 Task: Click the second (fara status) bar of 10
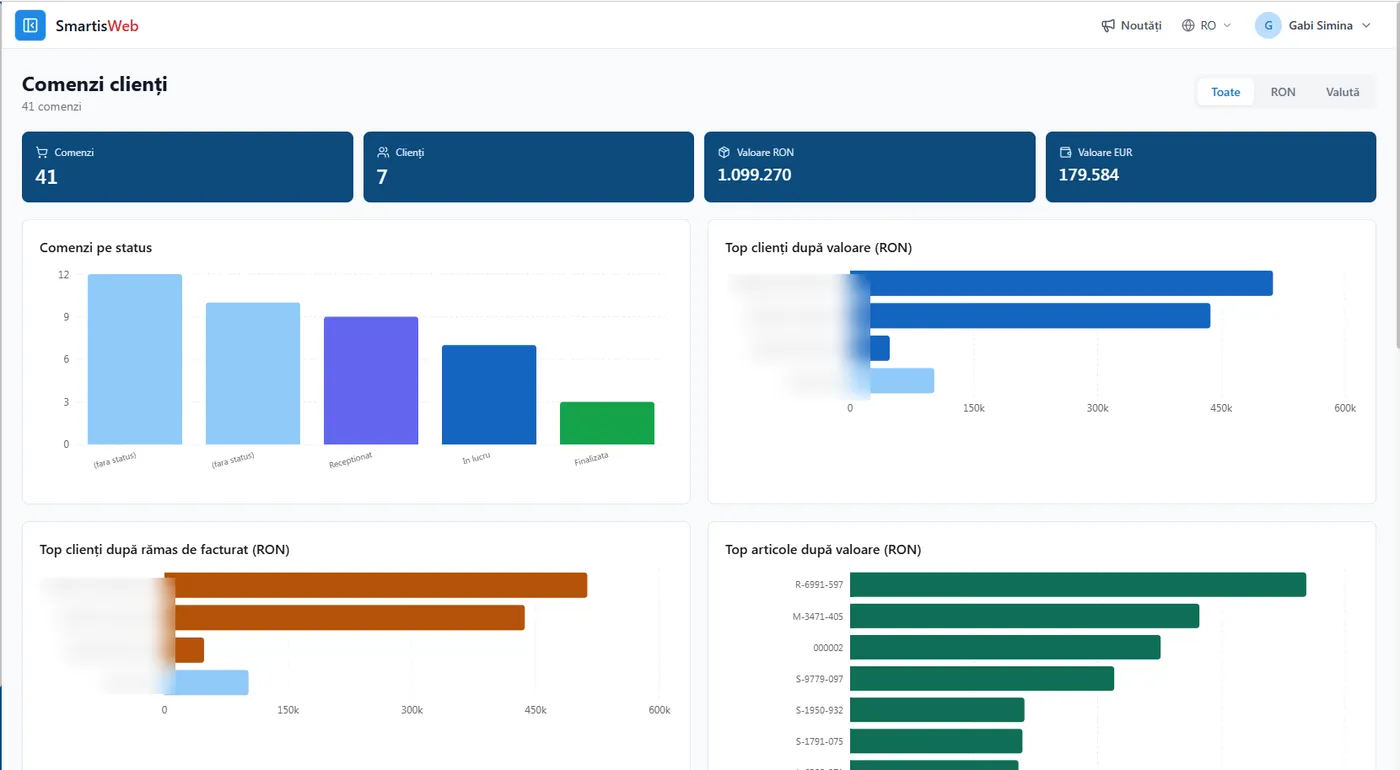coord(253,373)
